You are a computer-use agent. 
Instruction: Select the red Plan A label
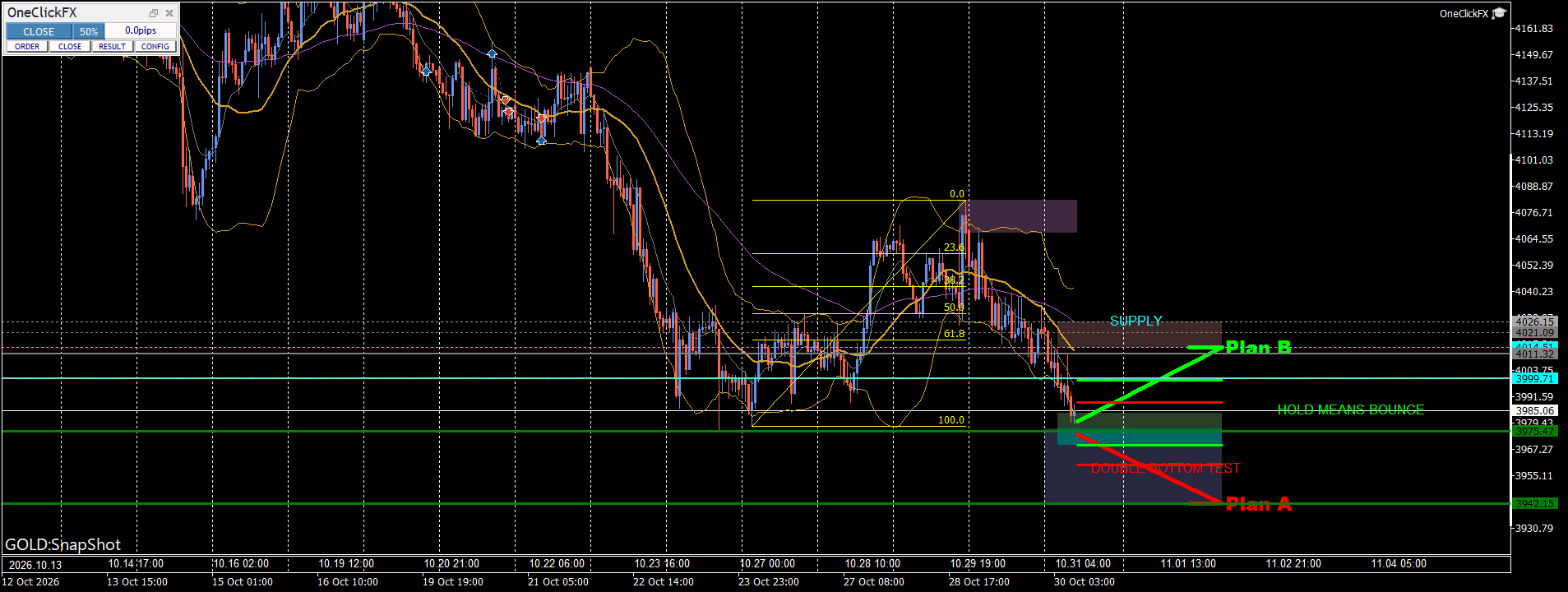point(1258,504)
